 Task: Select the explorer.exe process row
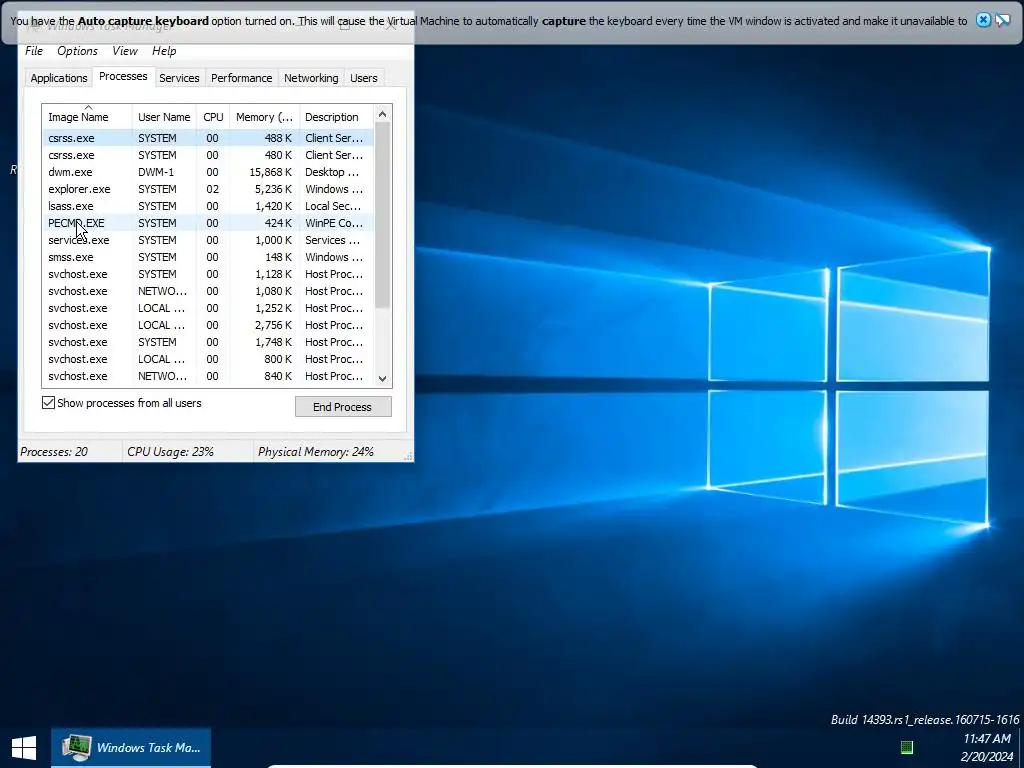208,189
